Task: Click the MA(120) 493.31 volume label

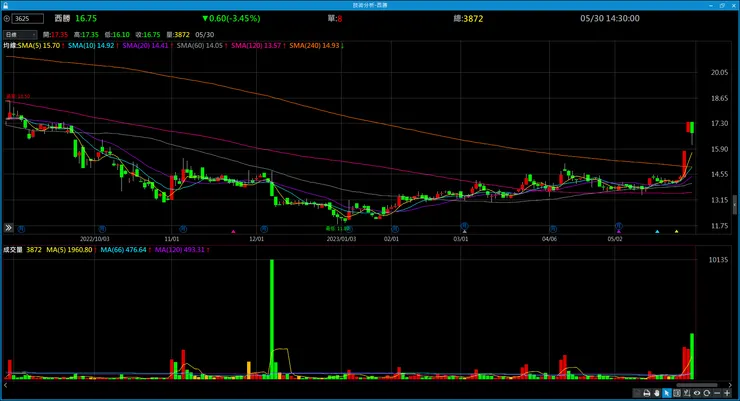Action: click(x=180, y=250)
